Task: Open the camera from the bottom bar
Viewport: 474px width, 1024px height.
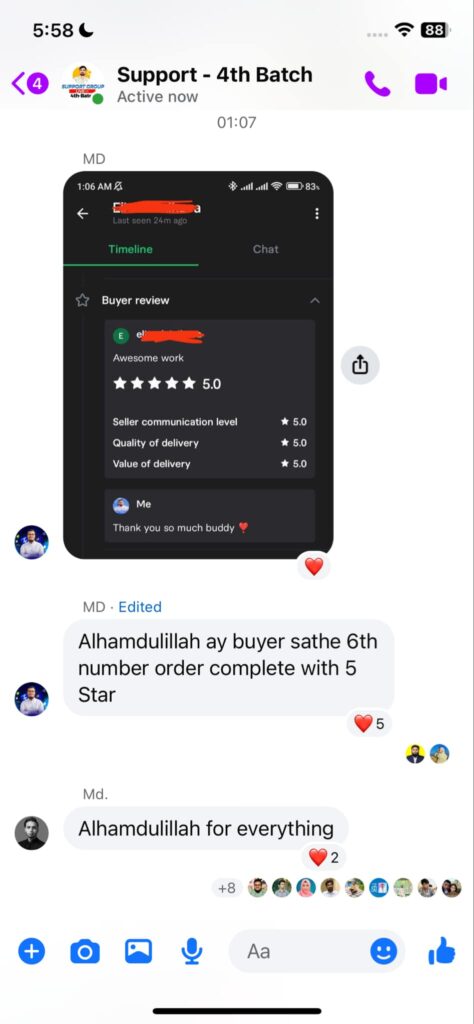Action: 85,952
